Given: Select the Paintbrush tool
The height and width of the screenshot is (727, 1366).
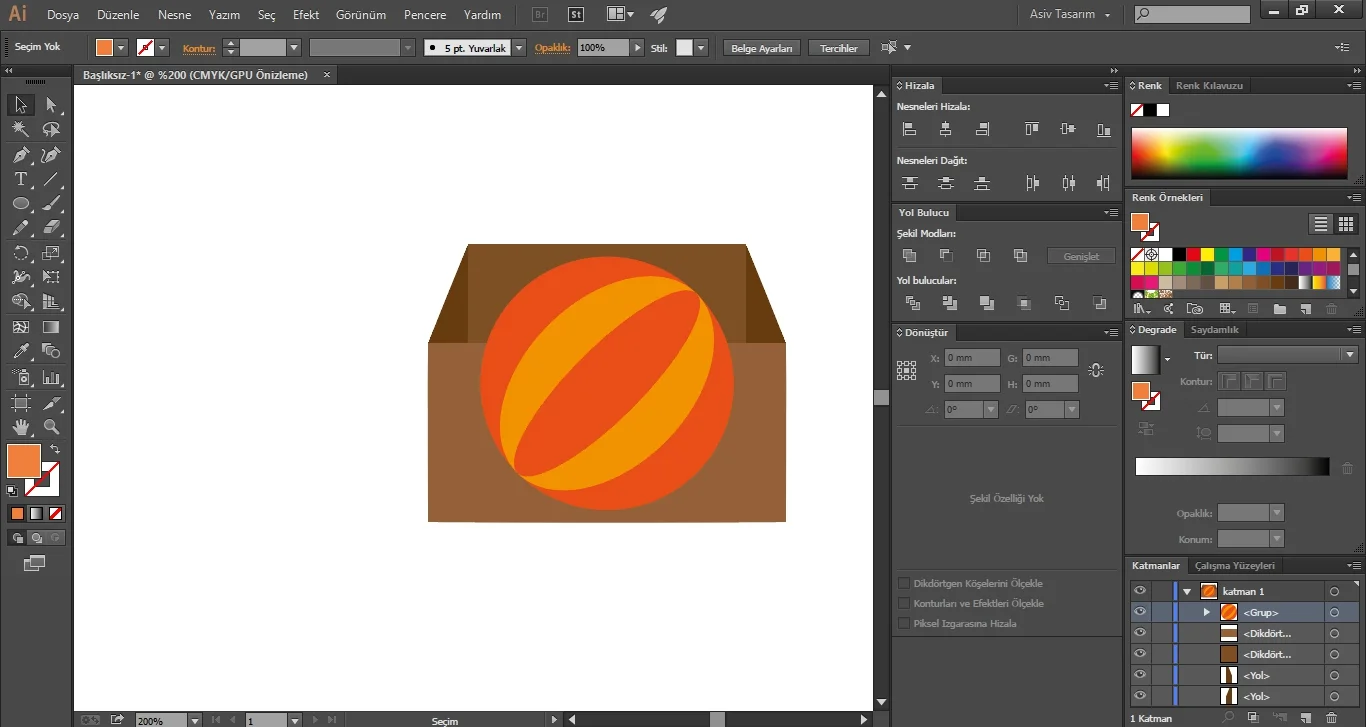Looking at the screenshot, I should point(51,203).
